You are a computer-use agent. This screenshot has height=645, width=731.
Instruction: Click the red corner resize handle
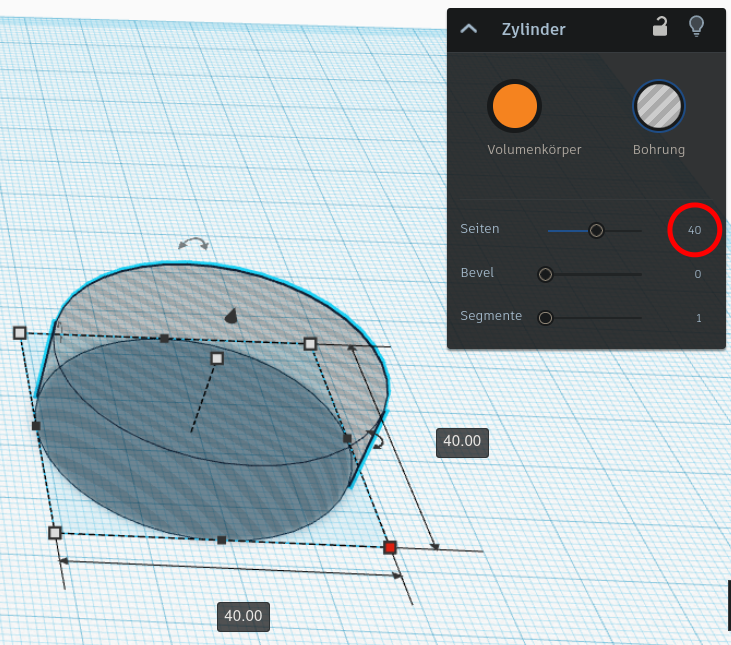[390, 547]
